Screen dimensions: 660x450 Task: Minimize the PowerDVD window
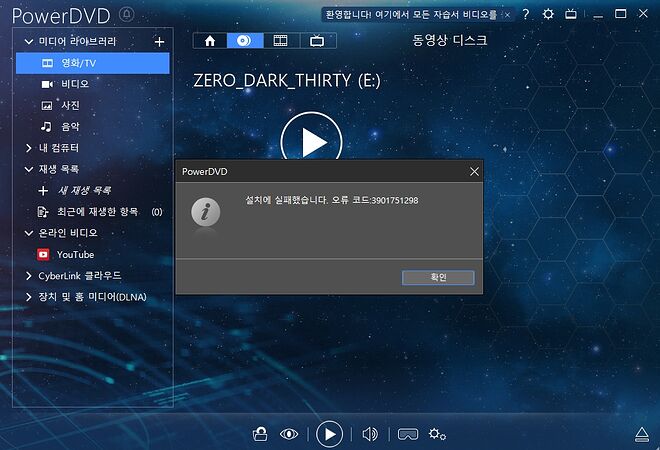click(x=598, y=15)
